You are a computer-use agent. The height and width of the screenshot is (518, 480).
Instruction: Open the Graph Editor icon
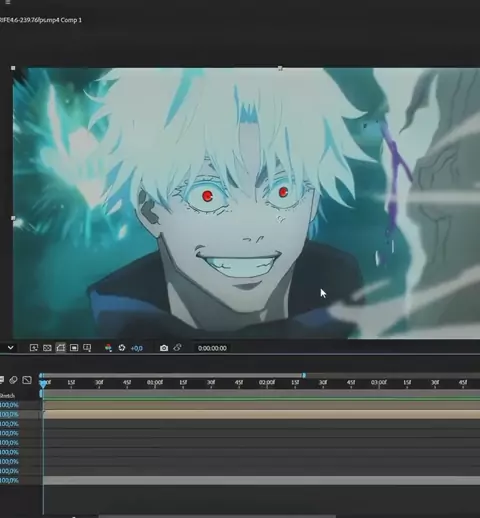tap(27, 380)
